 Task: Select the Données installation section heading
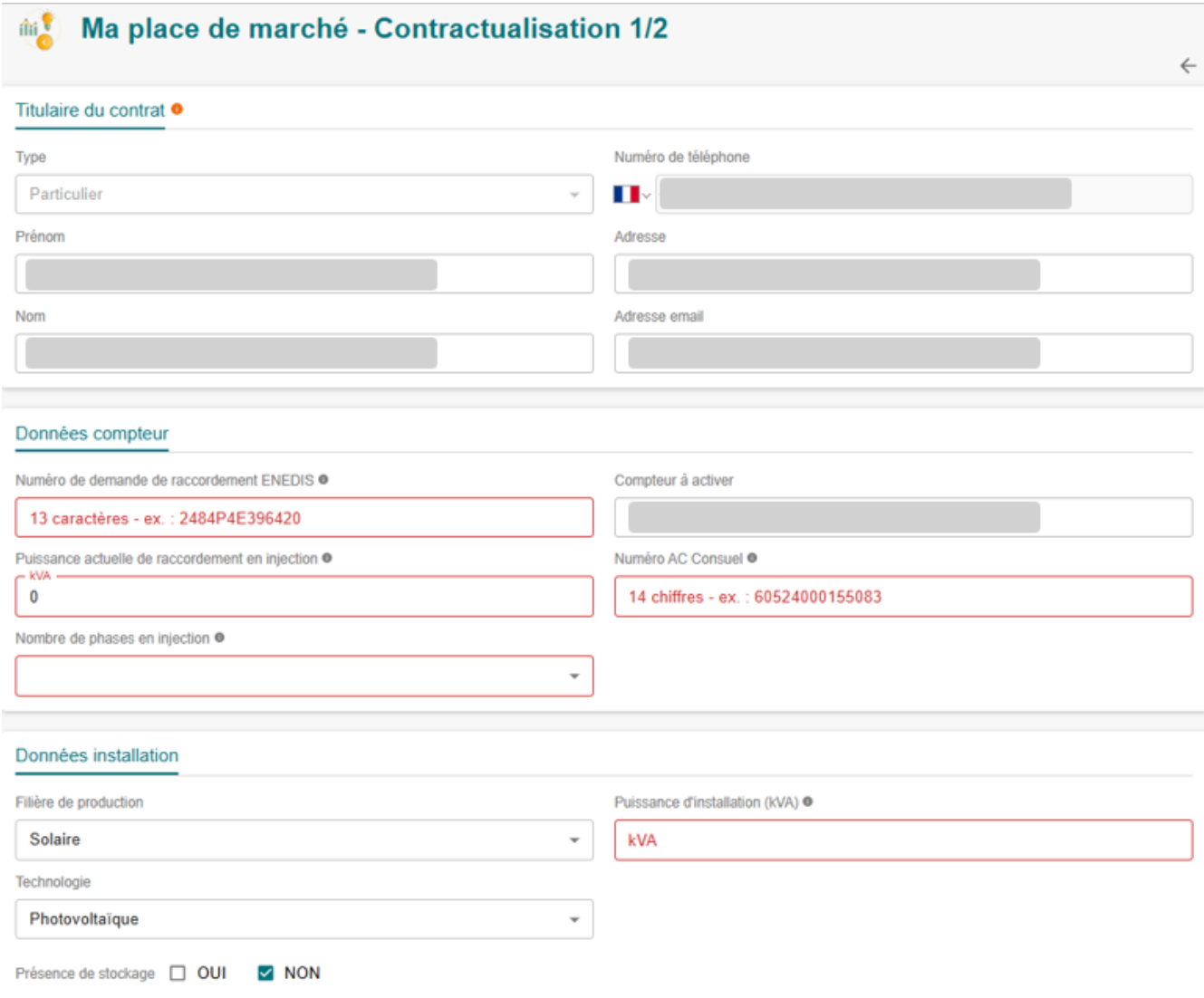click(x=97, y=756)
